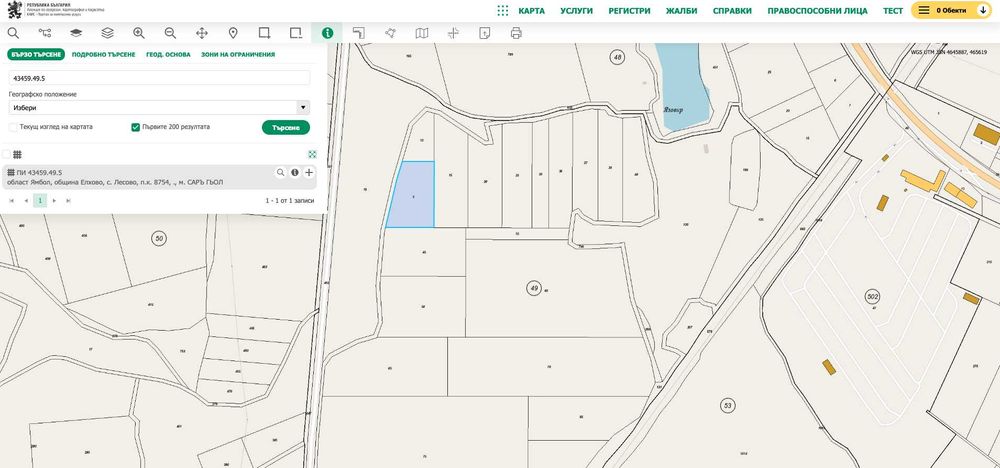Tick the select-all results checkbox

6,154
